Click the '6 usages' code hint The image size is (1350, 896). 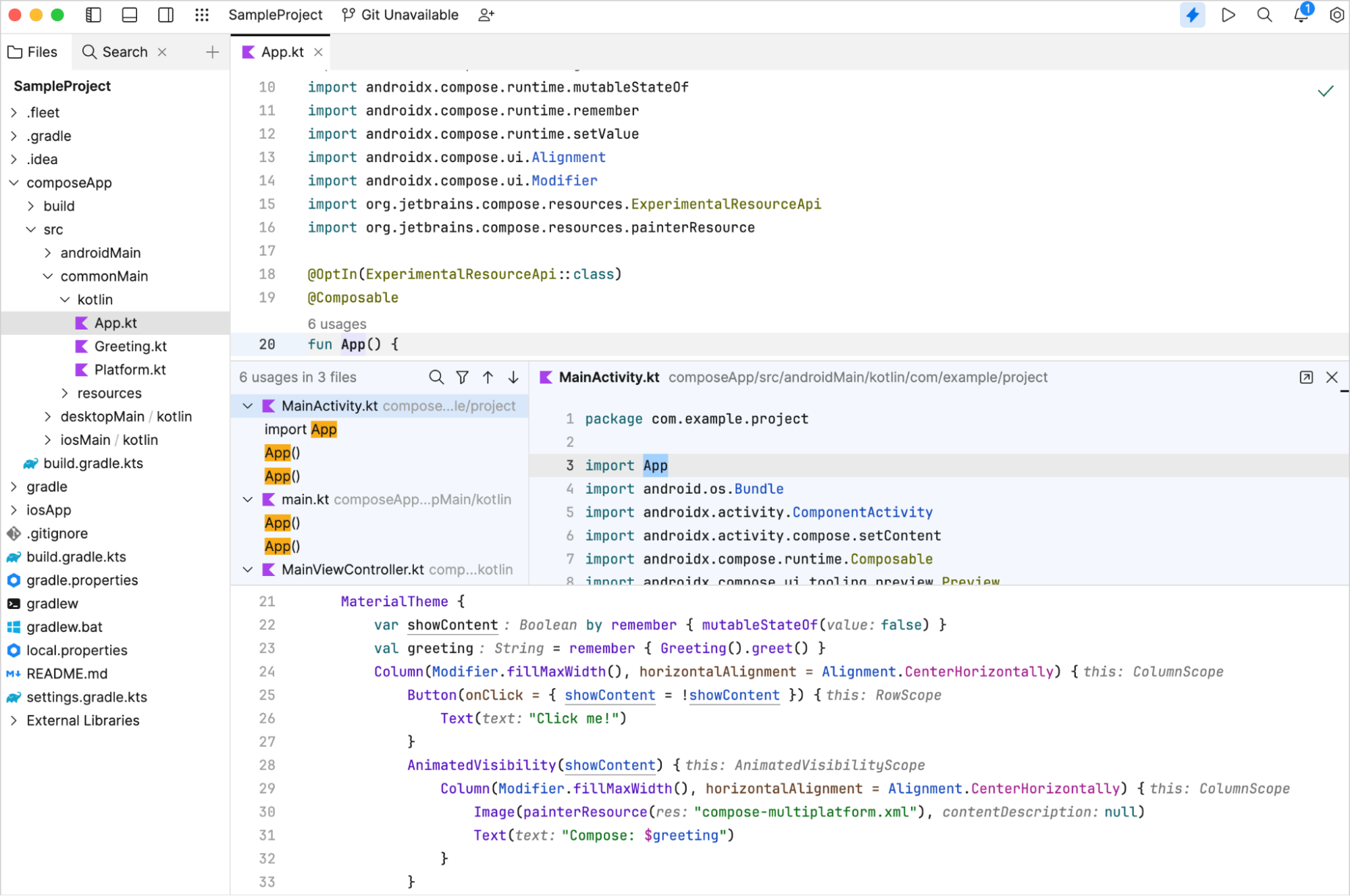(337, 324)
